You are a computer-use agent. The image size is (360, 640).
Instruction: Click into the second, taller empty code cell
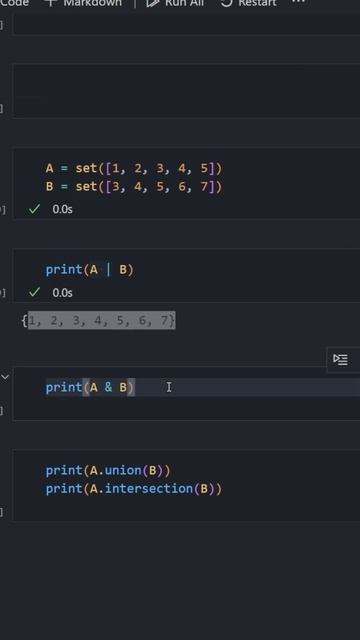(187, 91)
